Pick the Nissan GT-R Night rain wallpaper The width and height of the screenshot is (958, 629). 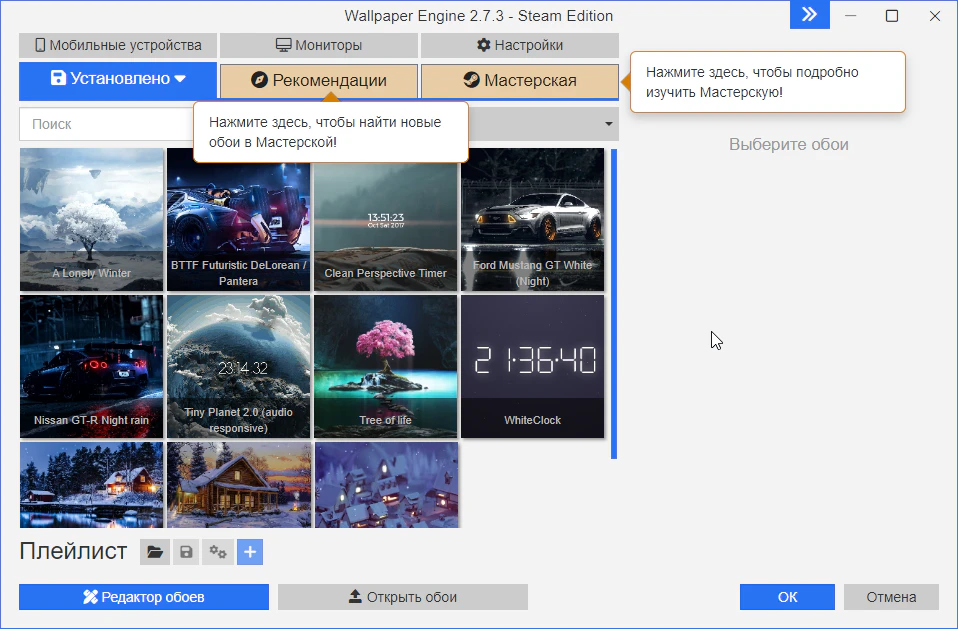pos(91,366)
